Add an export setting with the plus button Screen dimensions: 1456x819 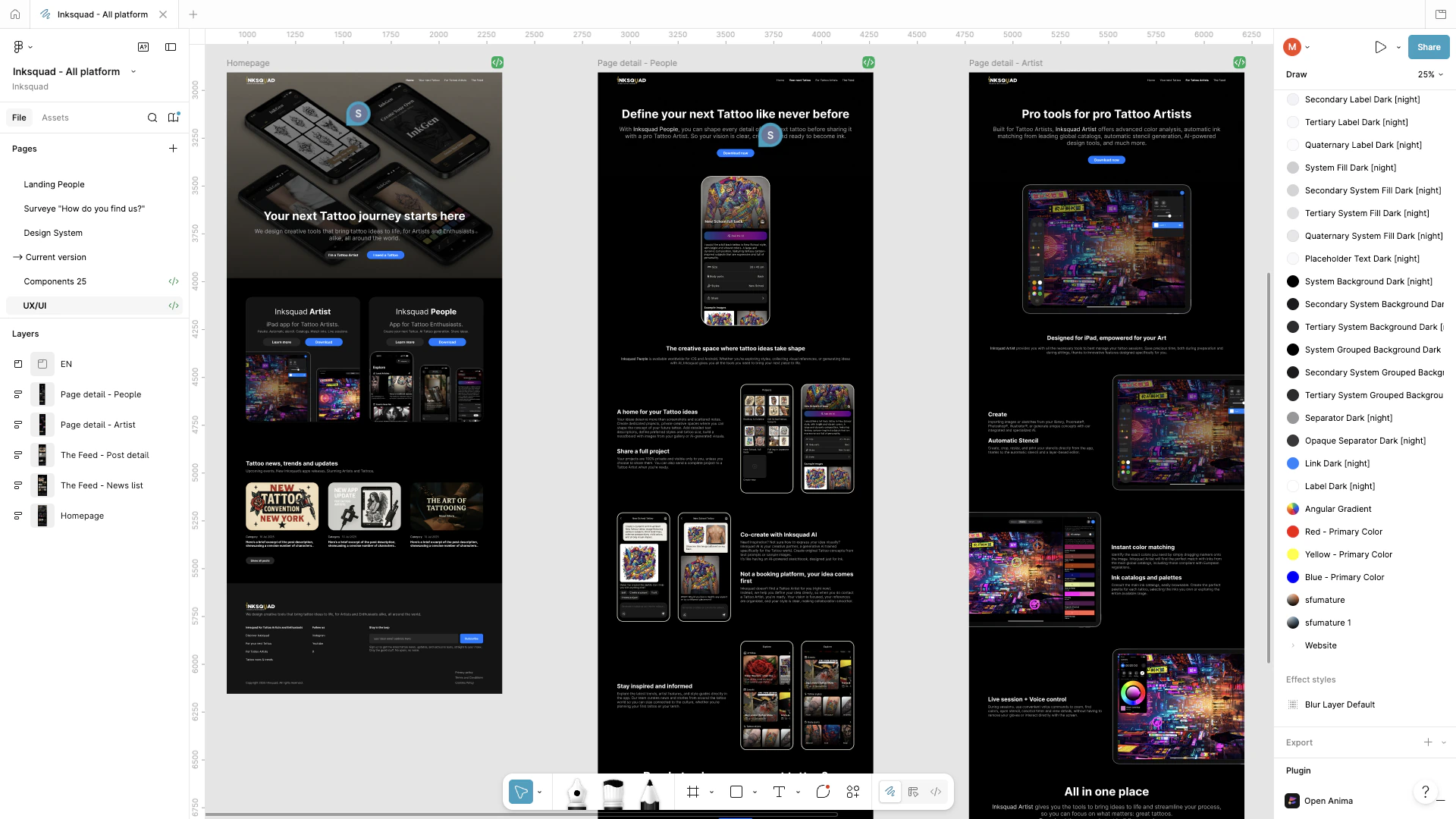click(1428, 742)
